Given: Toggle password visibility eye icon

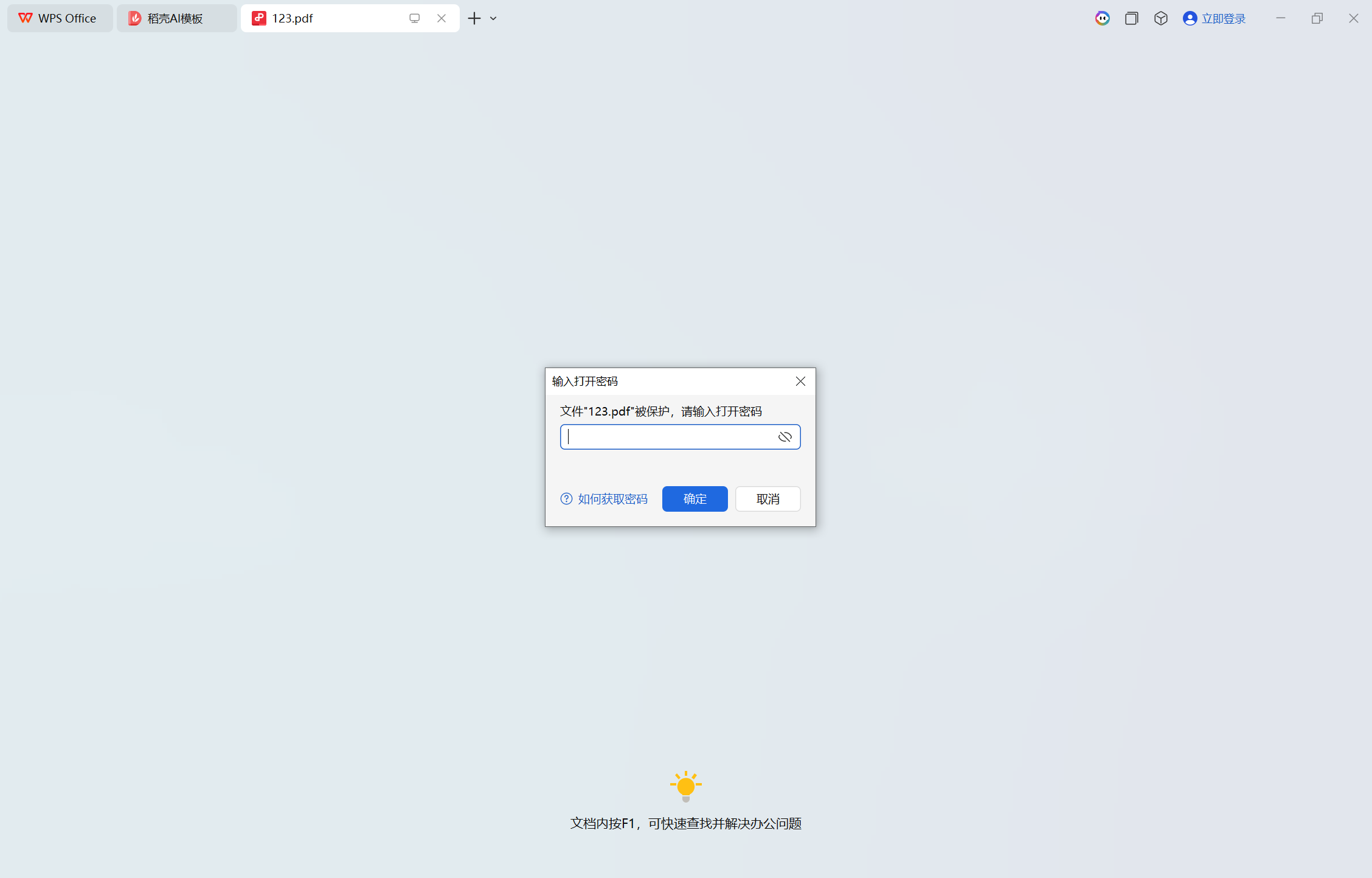Looking at the screenshot, I should coord(785,437).
